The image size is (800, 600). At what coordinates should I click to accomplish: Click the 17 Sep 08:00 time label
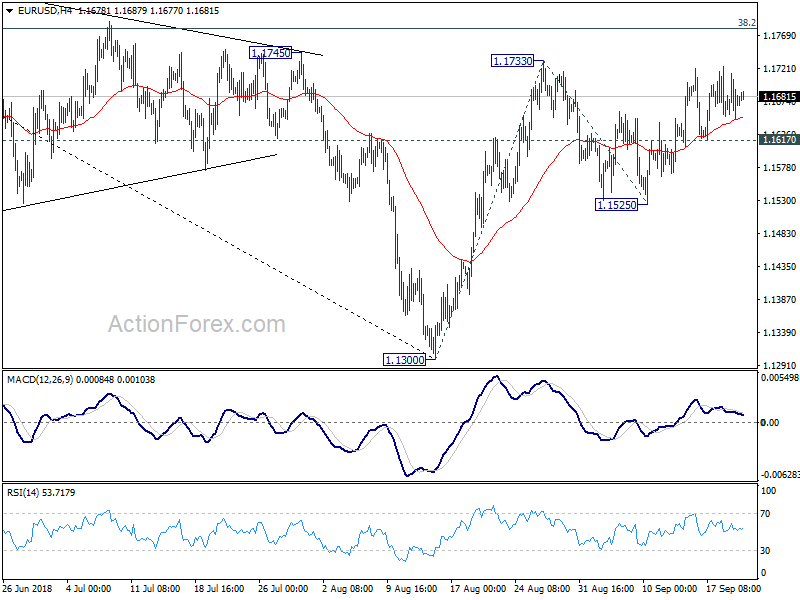733,589
